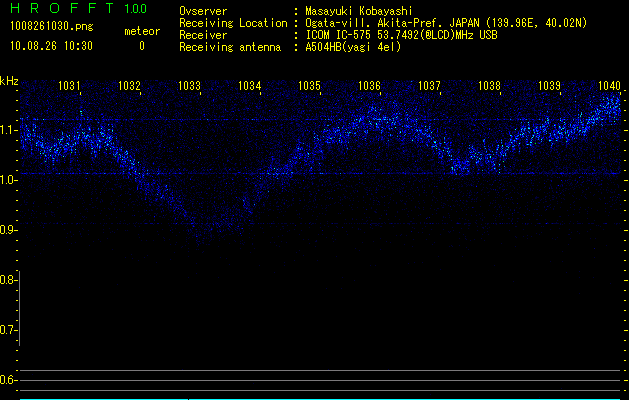Click time marker 1031
Viewport: 629px width, 400px height.
pos(69,85)
